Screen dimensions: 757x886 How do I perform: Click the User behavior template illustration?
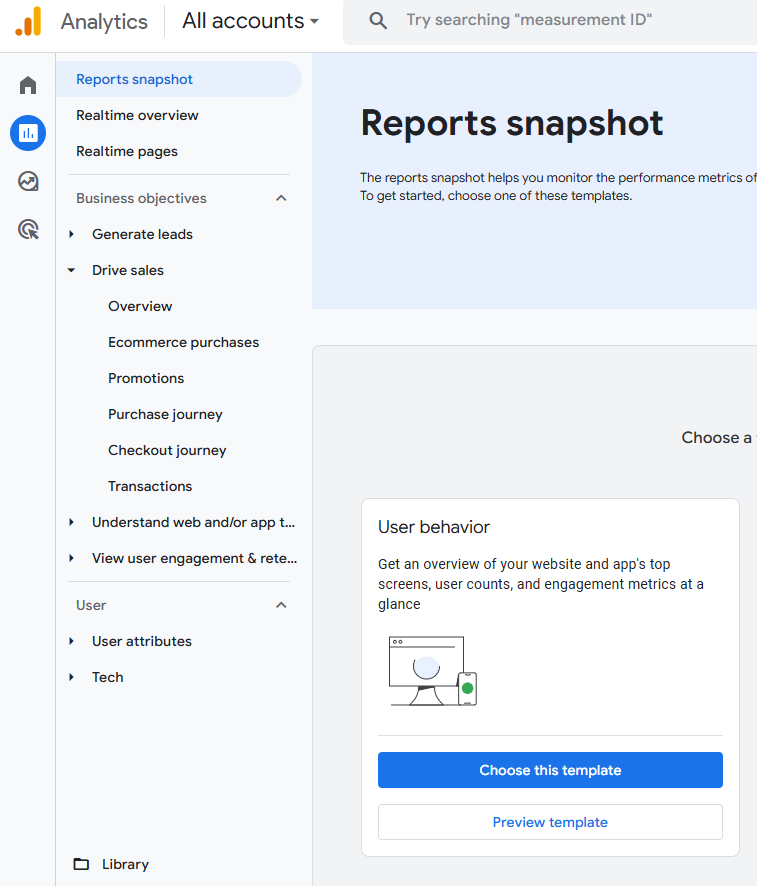click(x=433, y=671)
